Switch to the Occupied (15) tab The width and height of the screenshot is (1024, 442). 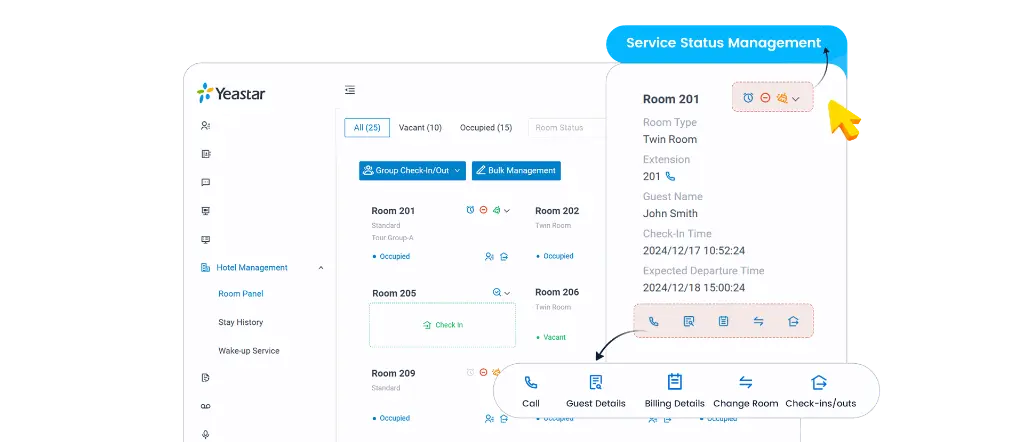tap(486, 128)
